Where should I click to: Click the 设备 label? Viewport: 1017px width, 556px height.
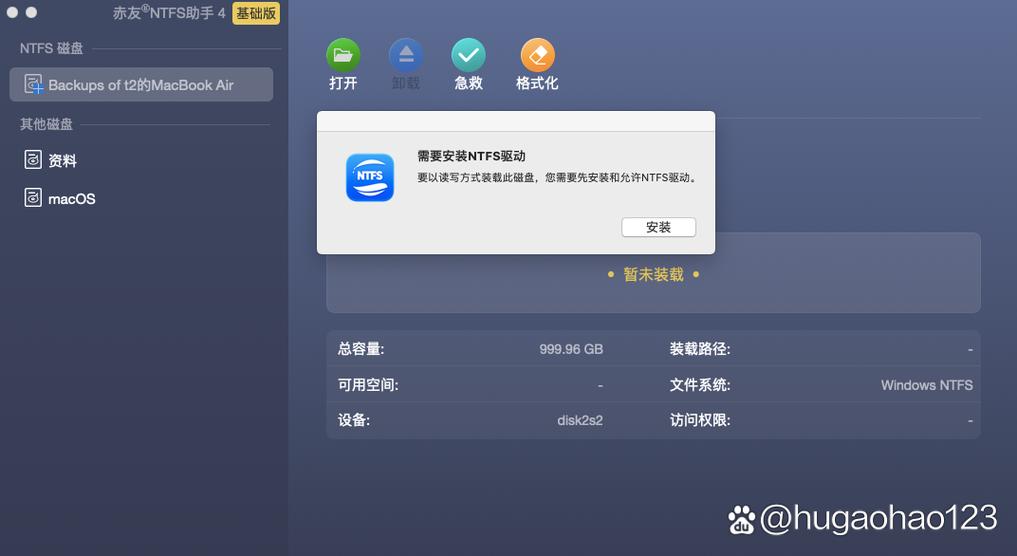tap(353, 420)
